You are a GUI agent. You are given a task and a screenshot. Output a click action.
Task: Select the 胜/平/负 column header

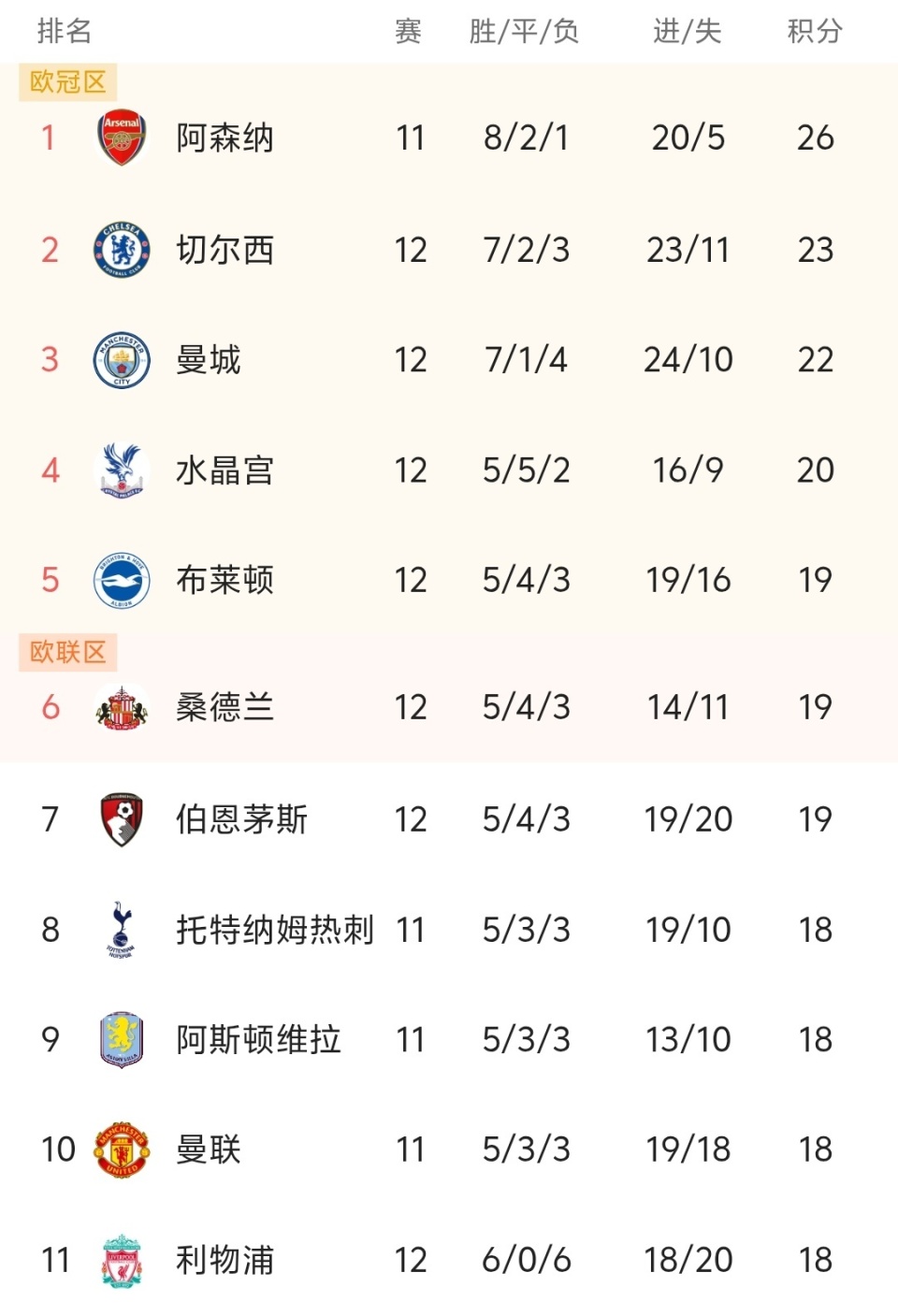click(524, 32)
